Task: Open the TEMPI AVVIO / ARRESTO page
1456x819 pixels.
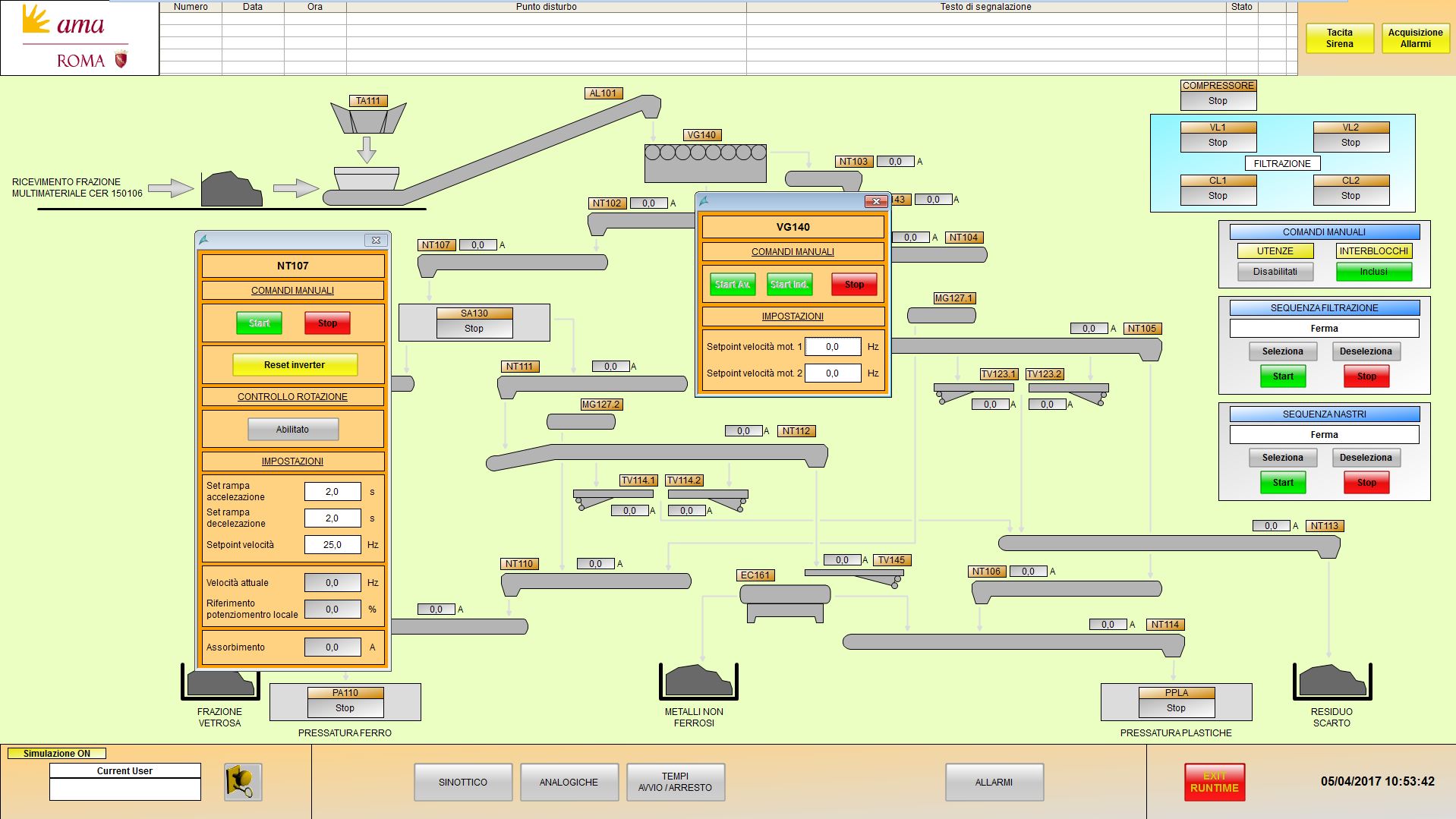Action: coord(675,782)
